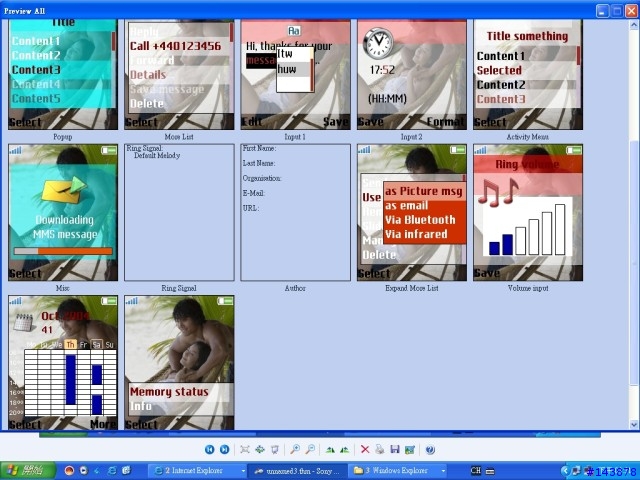Open the Activity Menu preview thumbnail
Screen dimensions: 640x480
click(x=528, y=75)
